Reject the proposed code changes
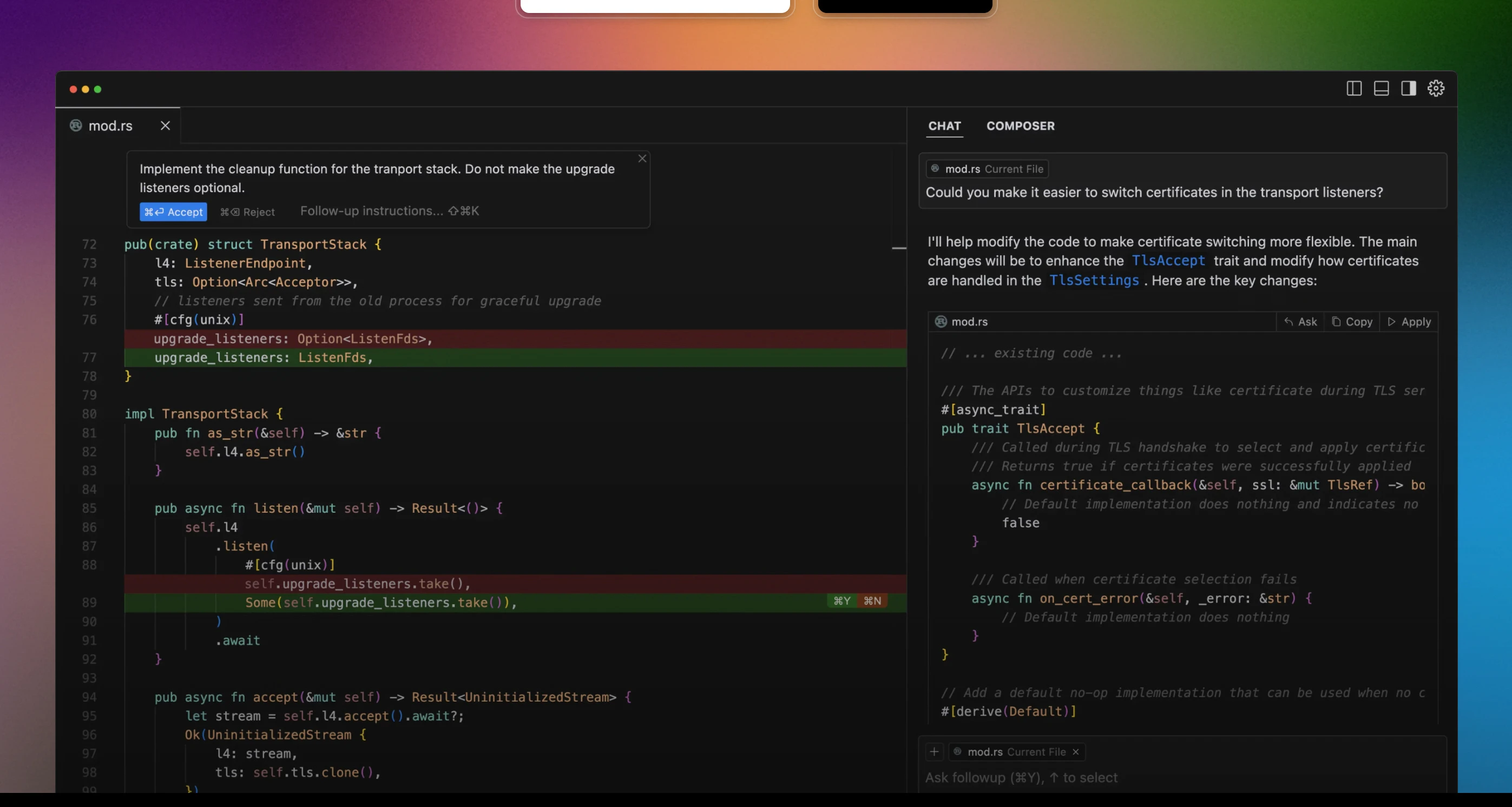 tap(247, 211)
